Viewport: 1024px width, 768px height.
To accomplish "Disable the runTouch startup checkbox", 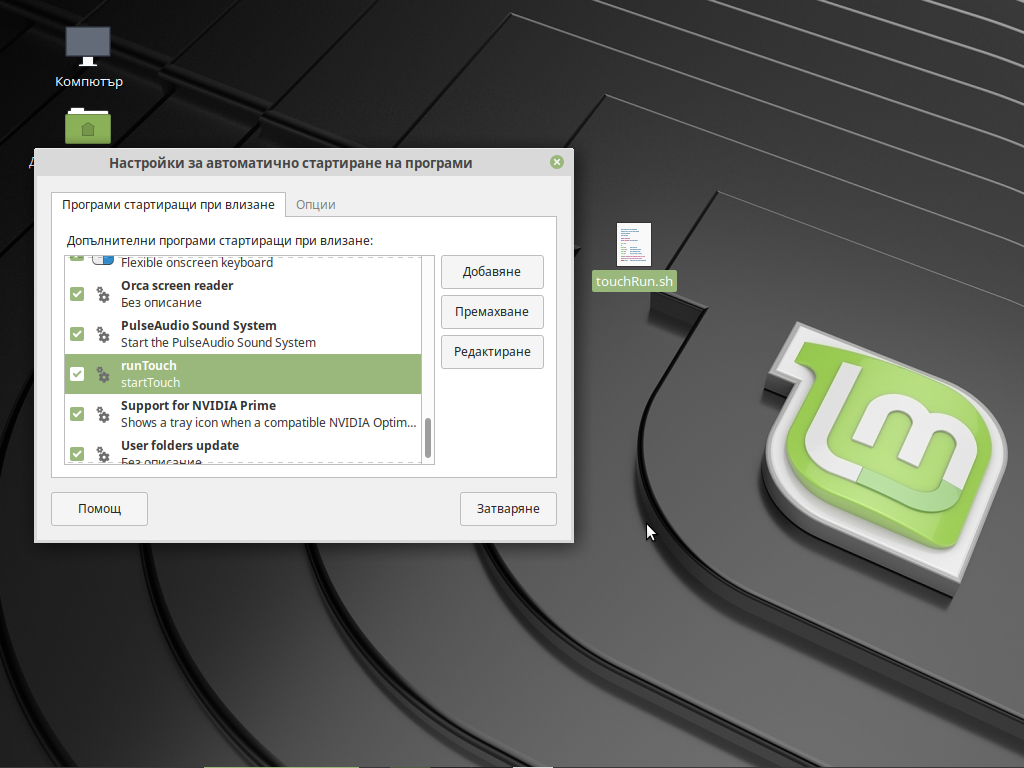I will coord(77,374).
